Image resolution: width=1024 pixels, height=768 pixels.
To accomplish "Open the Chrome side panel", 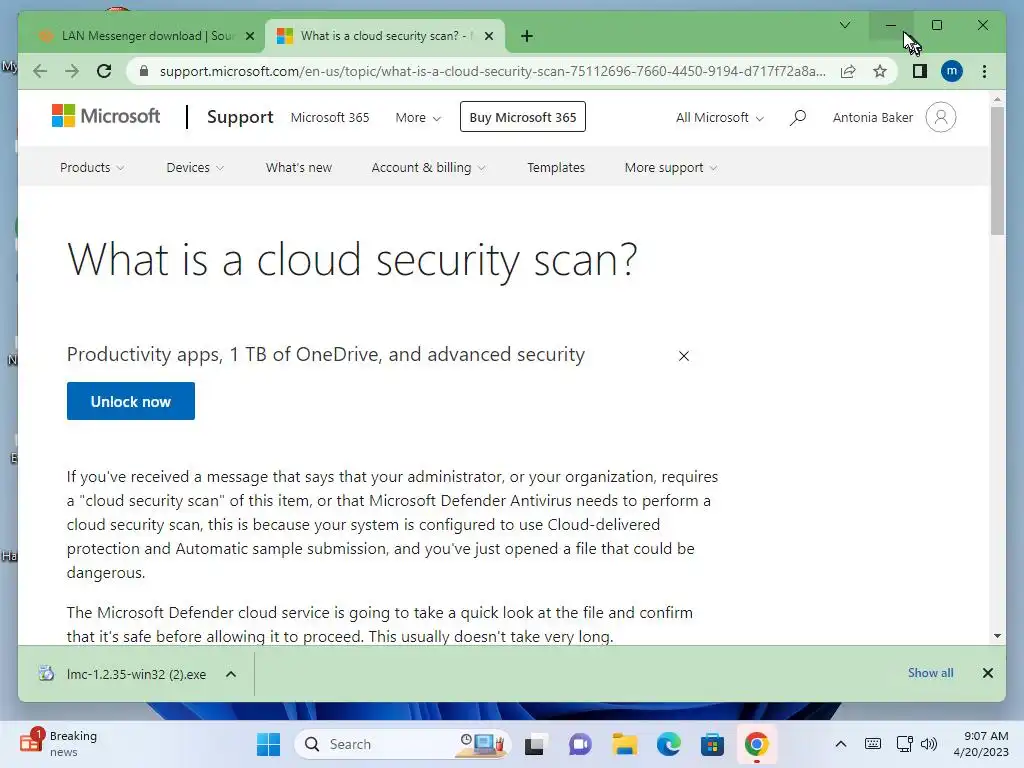I will pos(920,71).
